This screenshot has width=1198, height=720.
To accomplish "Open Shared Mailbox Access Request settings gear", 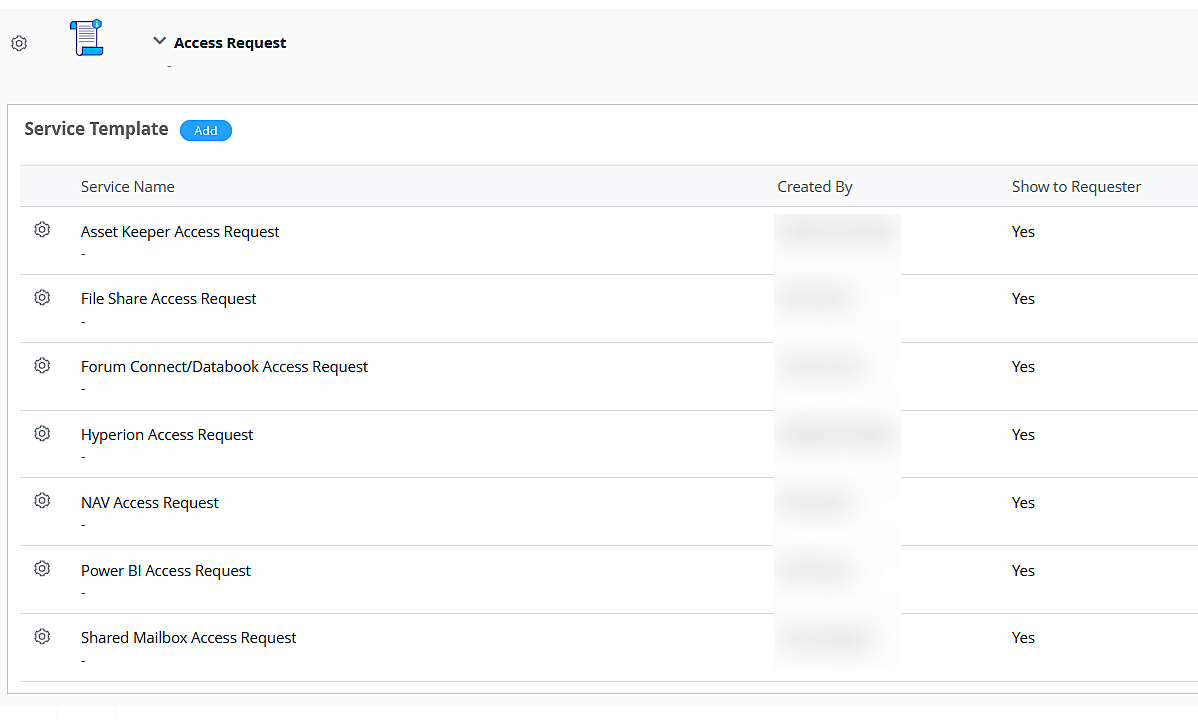I will [42, 636].
